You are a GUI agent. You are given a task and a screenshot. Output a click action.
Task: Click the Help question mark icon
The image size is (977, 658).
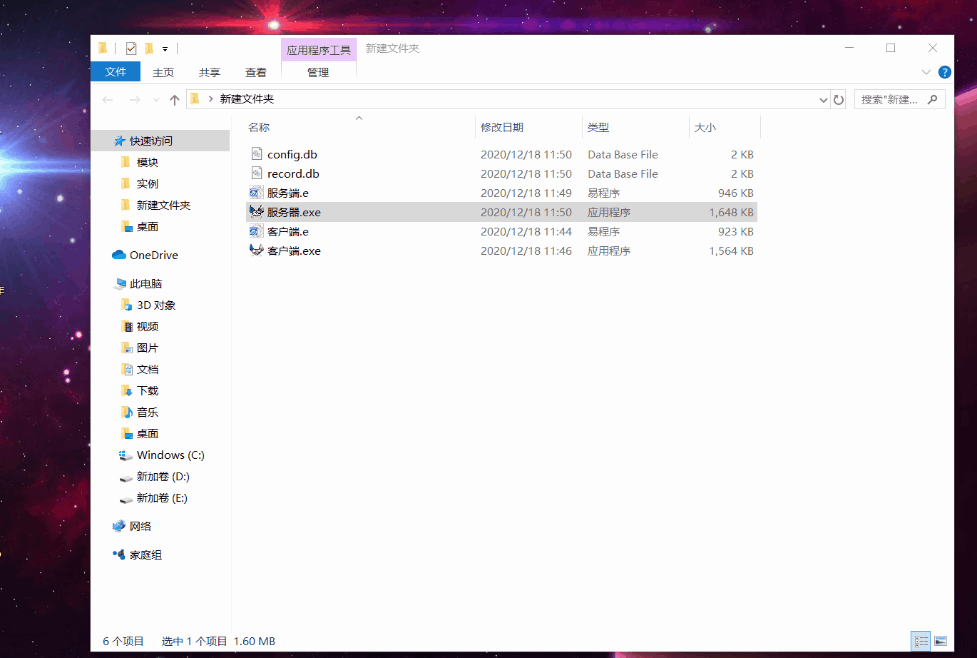pyautogui.click(x=945, y=72)
